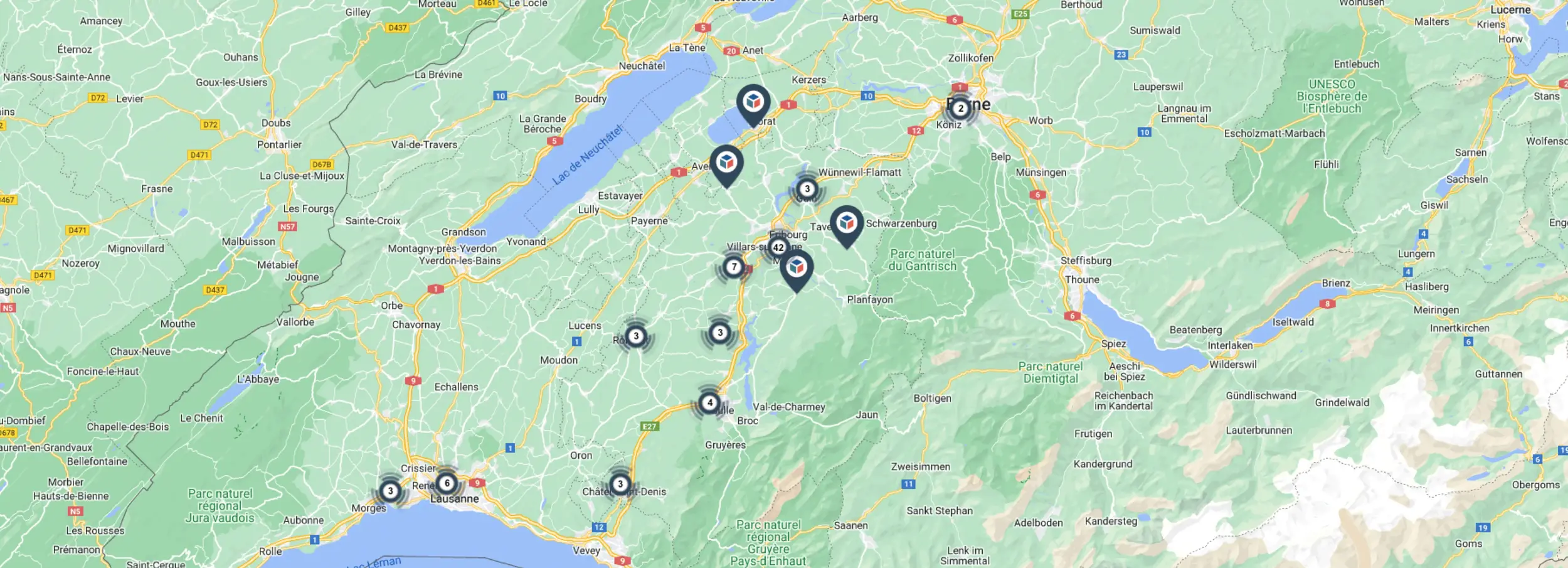The width and height of the screenshot is (1568, 568).
Task: Click the Lac de Neuchâtel label
Action: [587, 155]
